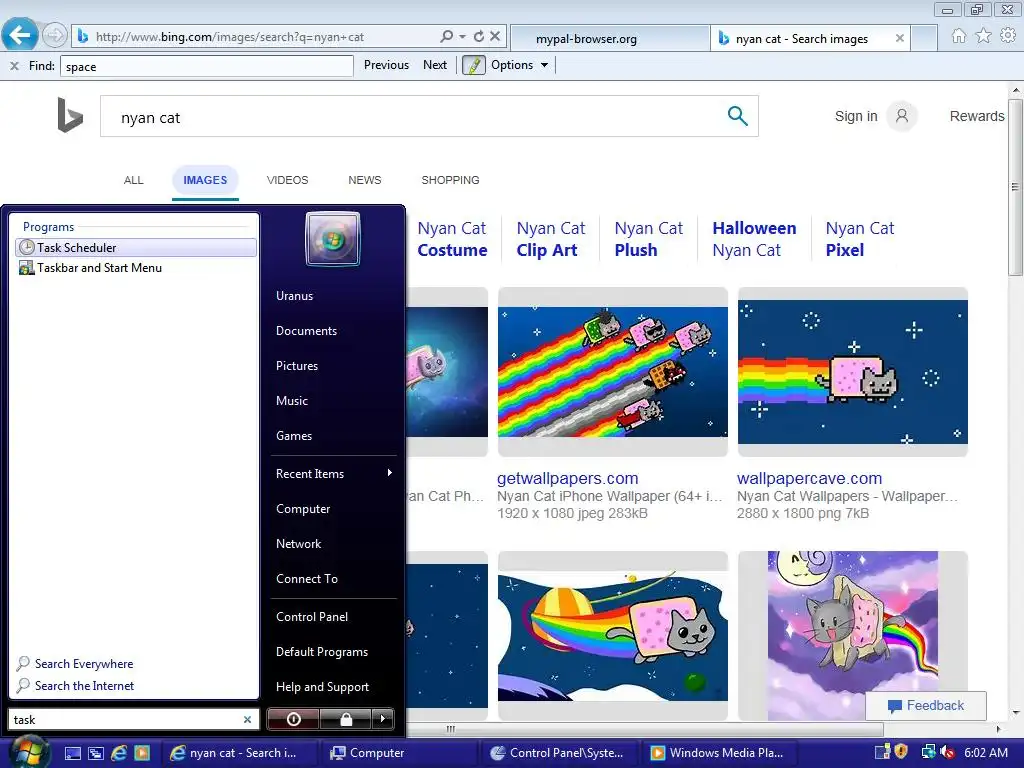This screenshot has width=1024, height=768.
Task: Select the nyan cat - Search images tab
Action: click(x=802, y=39)
